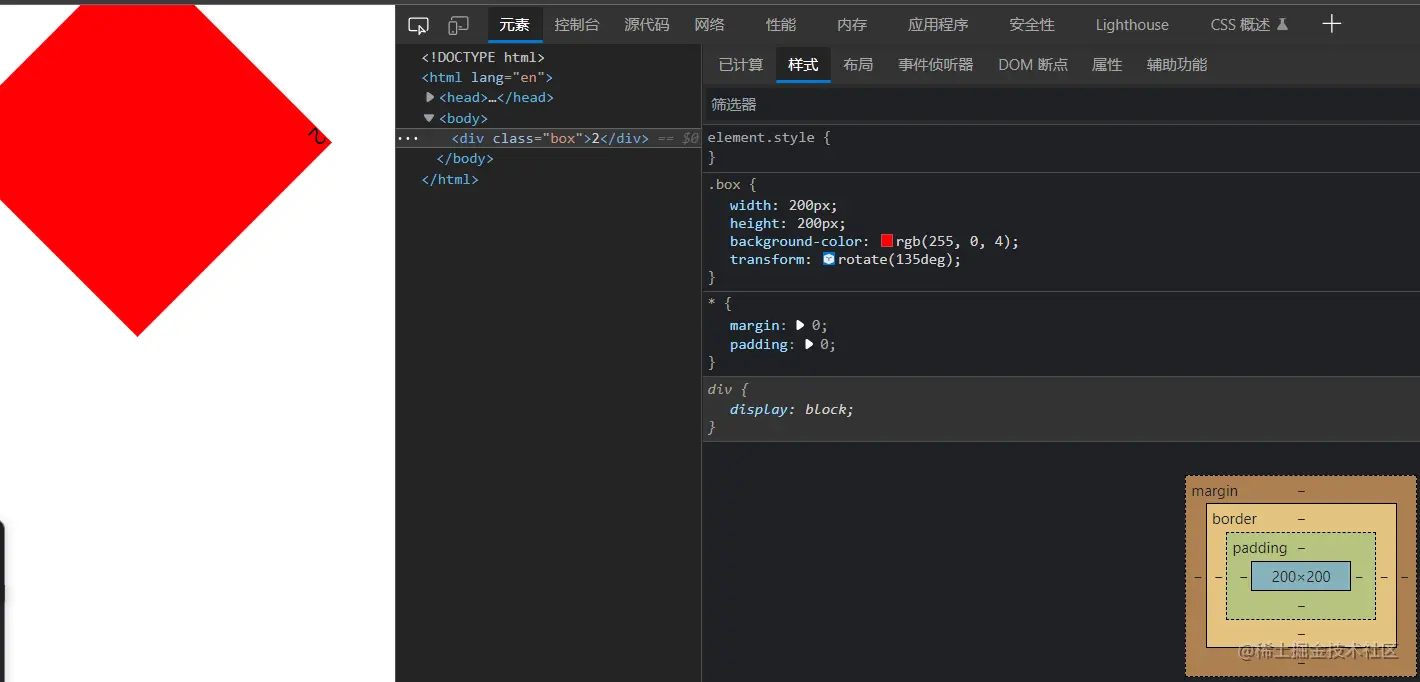Edit the rgb(255, 0, 4) value
Viewport: 1420px width, 682px height.
tap(955, 241)
